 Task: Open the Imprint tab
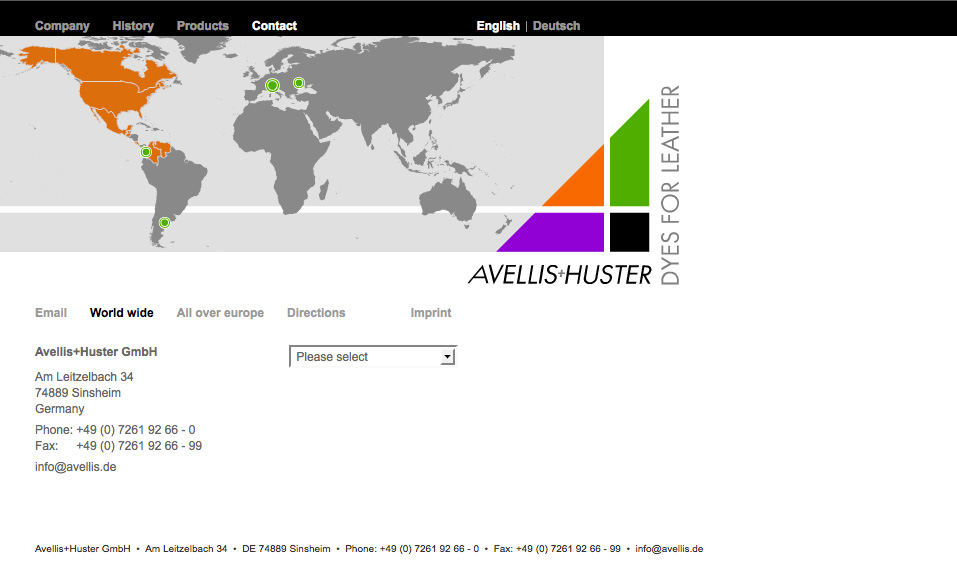[431, 312]
